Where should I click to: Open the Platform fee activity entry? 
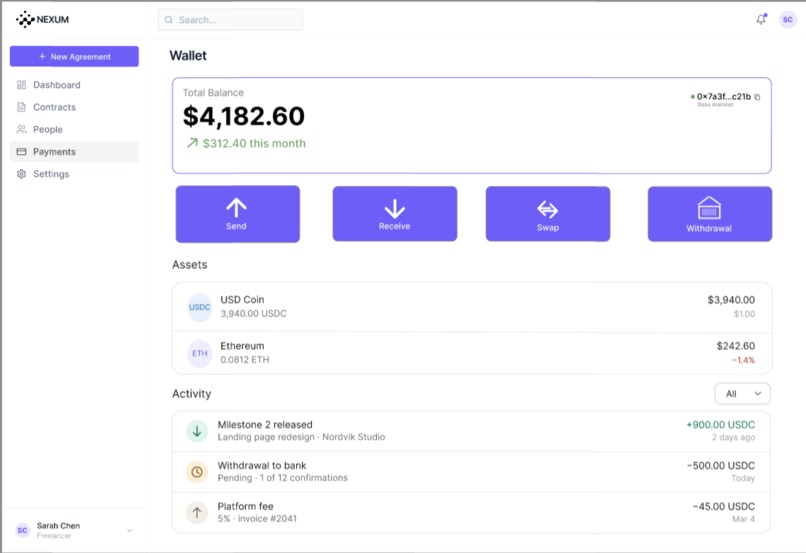471,512
